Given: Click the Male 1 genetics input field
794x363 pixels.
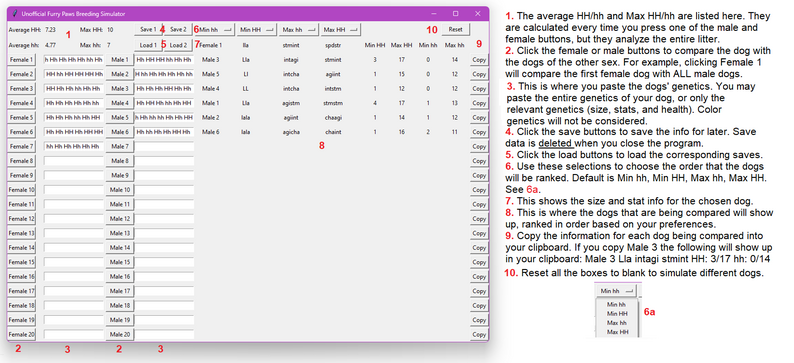Looking at the screenshot, I should (x=165, y=60).
